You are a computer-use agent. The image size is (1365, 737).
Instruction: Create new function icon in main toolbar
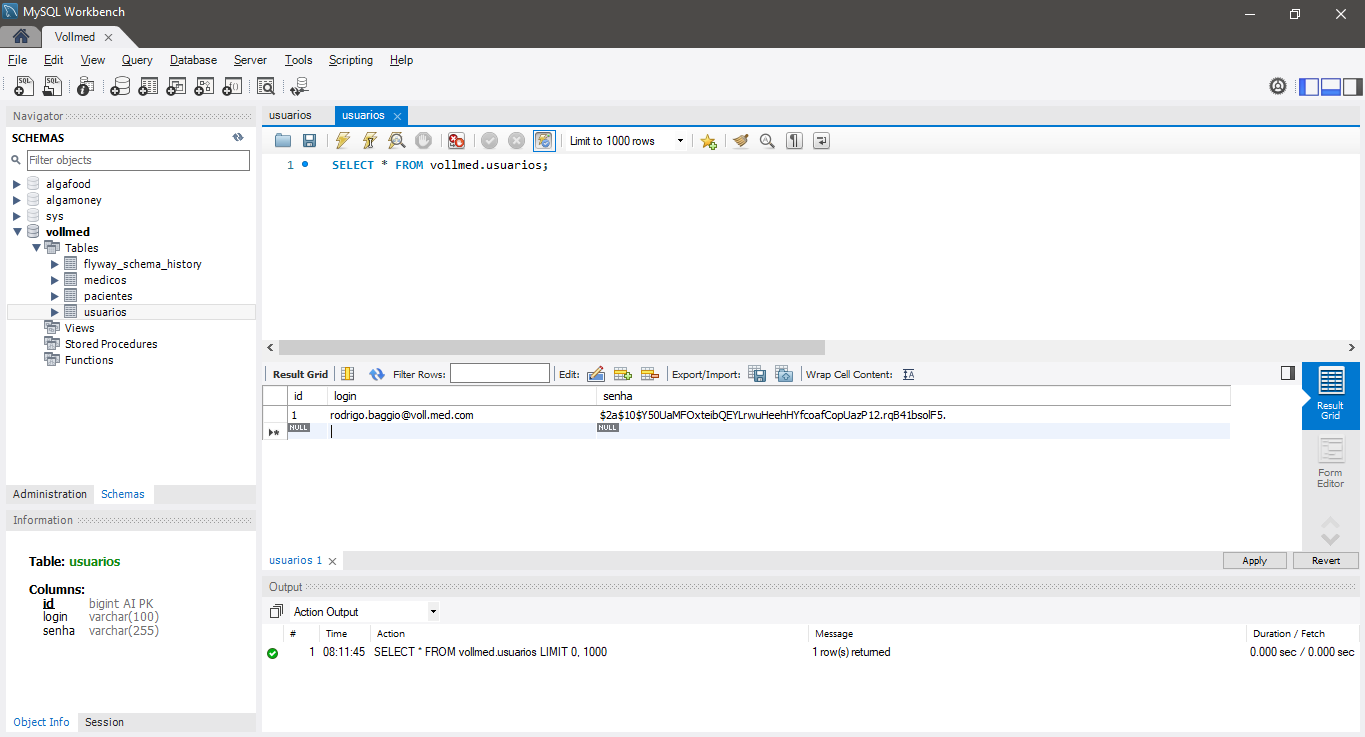pos(232,86)
